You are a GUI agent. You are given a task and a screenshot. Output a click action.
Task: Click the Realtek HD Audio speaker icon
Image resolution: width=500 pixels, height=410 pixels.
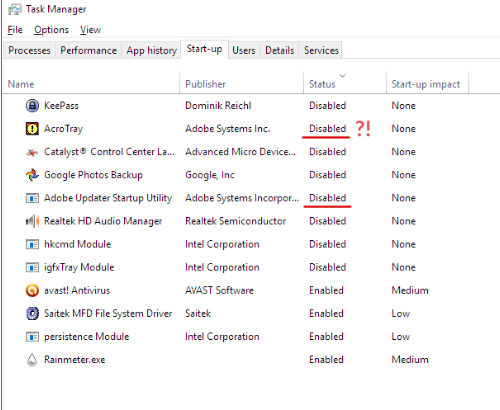[x=32, y=221]
